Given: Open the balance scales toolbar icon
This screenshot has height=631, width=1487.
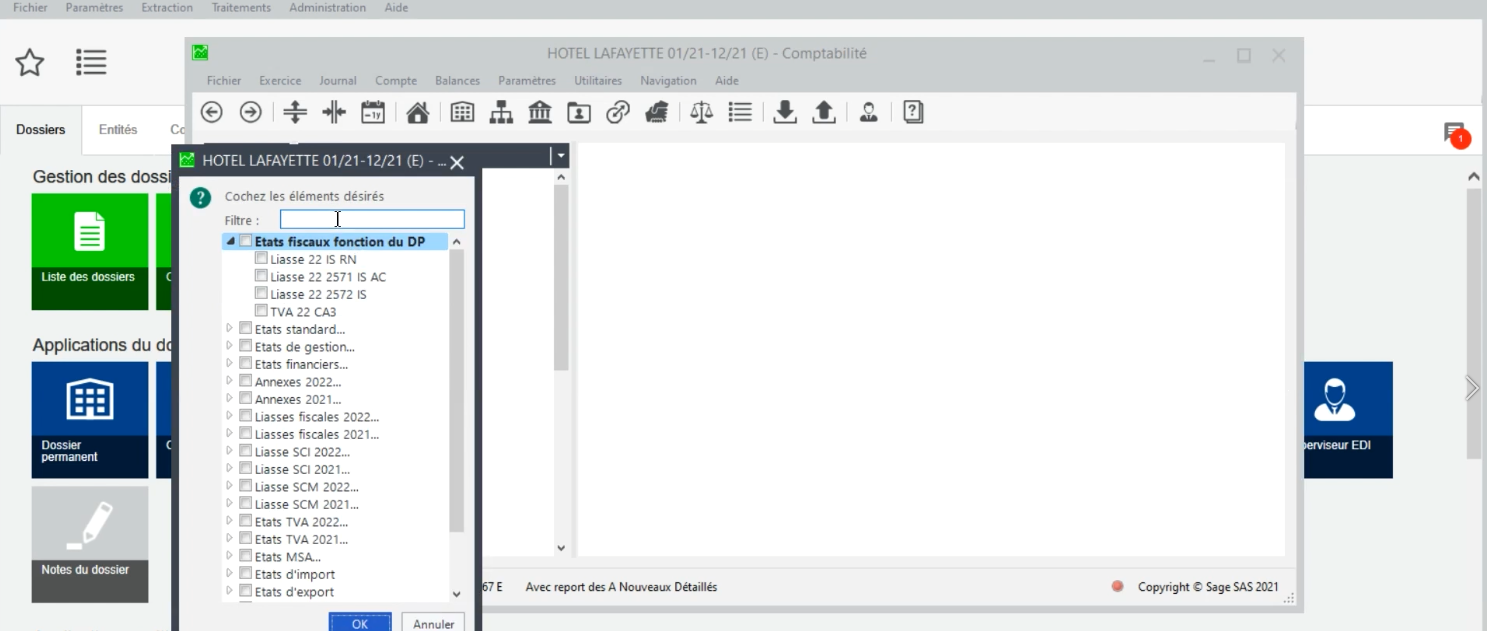Looking at the screenshot, I should (x=702, y=113).
